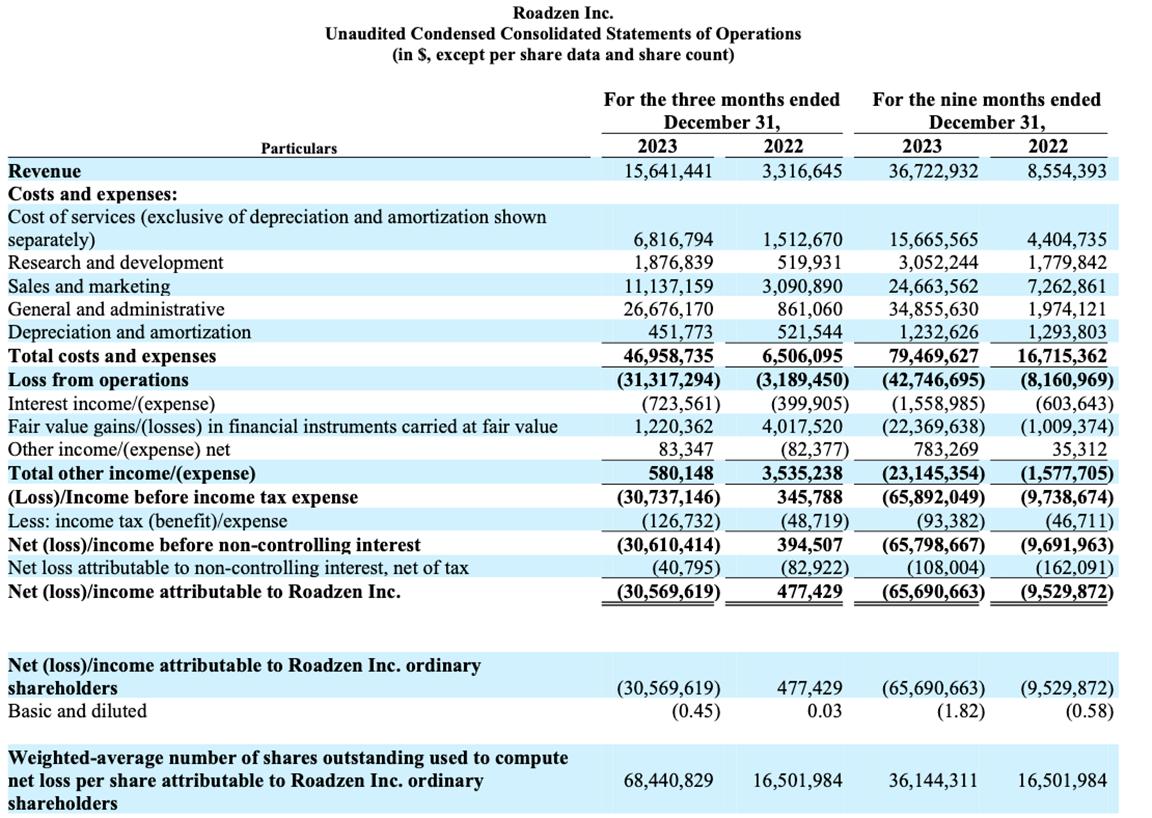This screenshot has width=1152, height=818.
Task: Click fair value amount (22,369,638)
Action: (x=934, y=426)
